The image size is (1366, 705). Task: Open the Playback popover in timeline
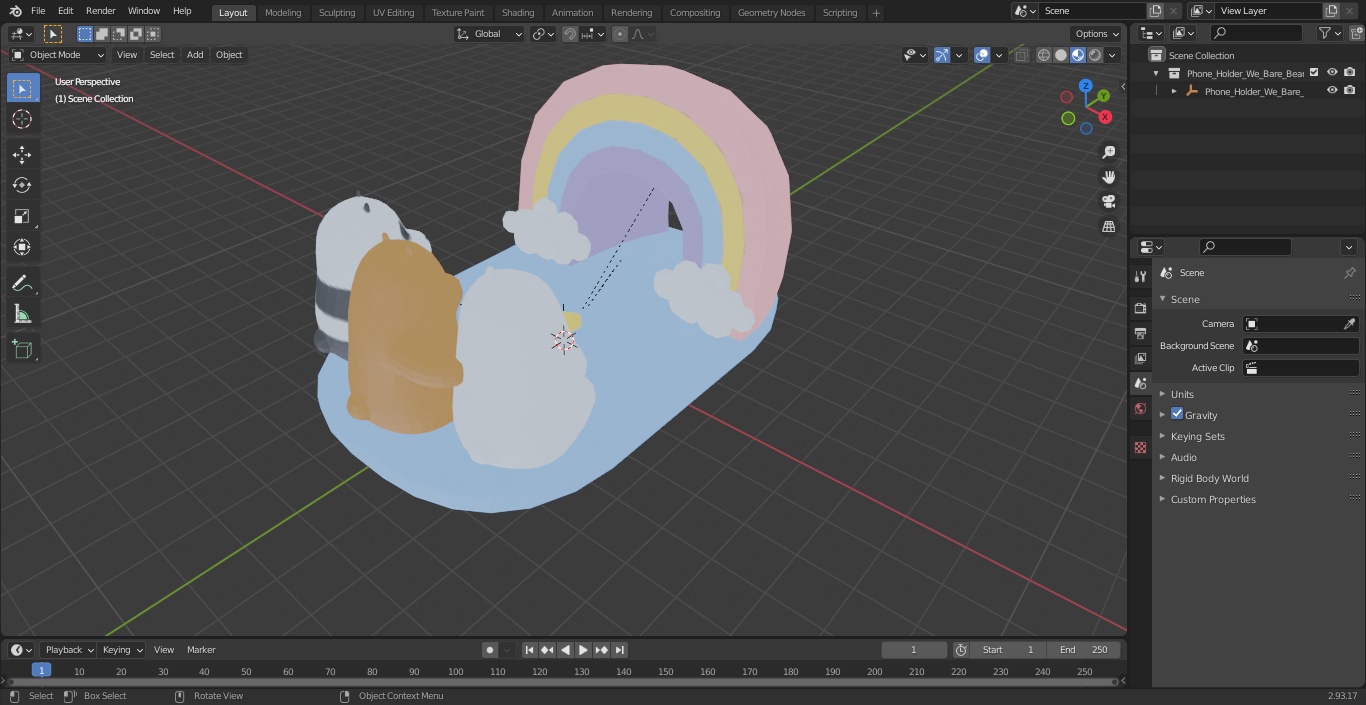[69, 650]
